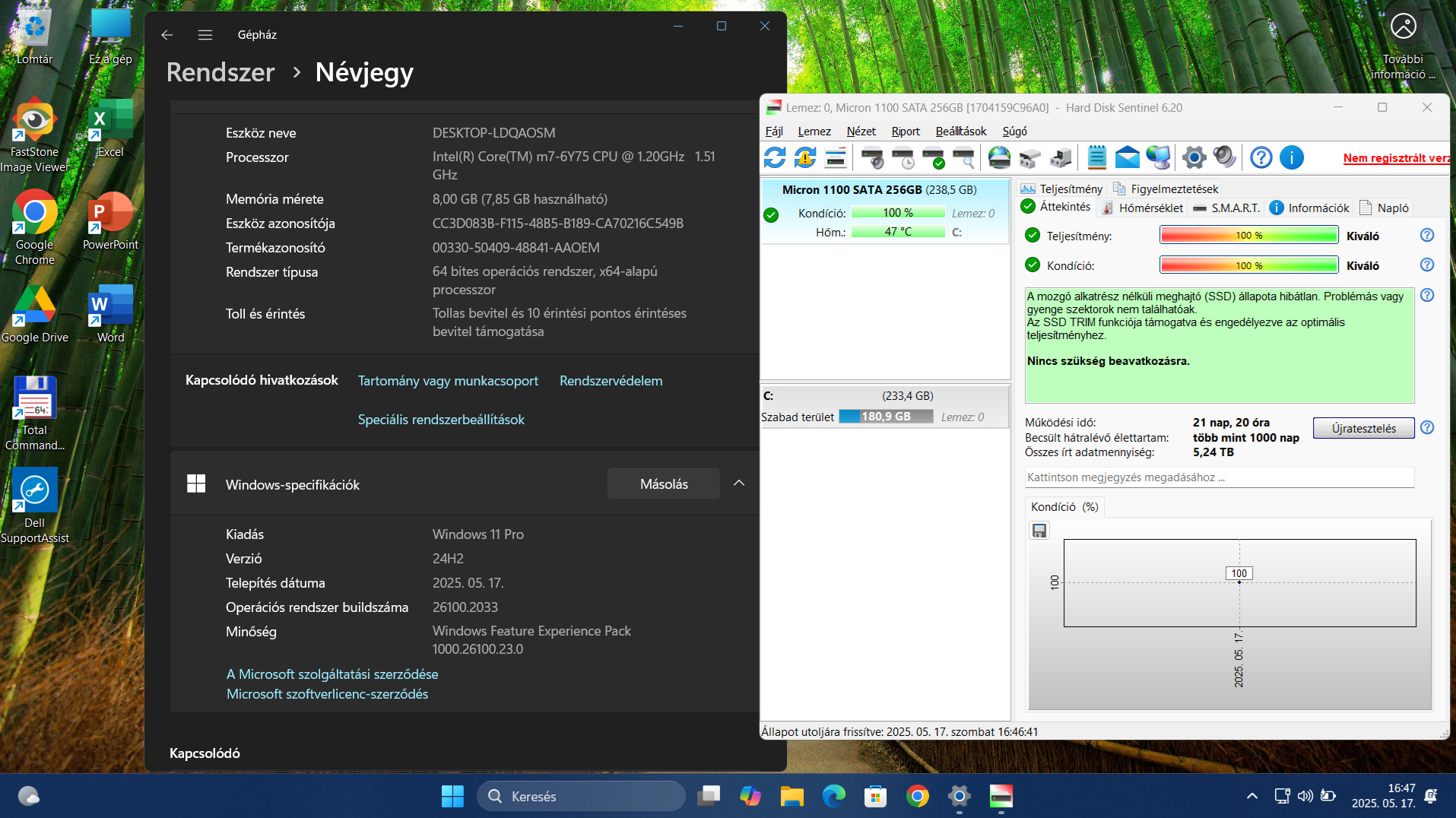Screen dimensions: 1456x818
Task: Open File Explorer from the taskbar
Action: [792, 796]
